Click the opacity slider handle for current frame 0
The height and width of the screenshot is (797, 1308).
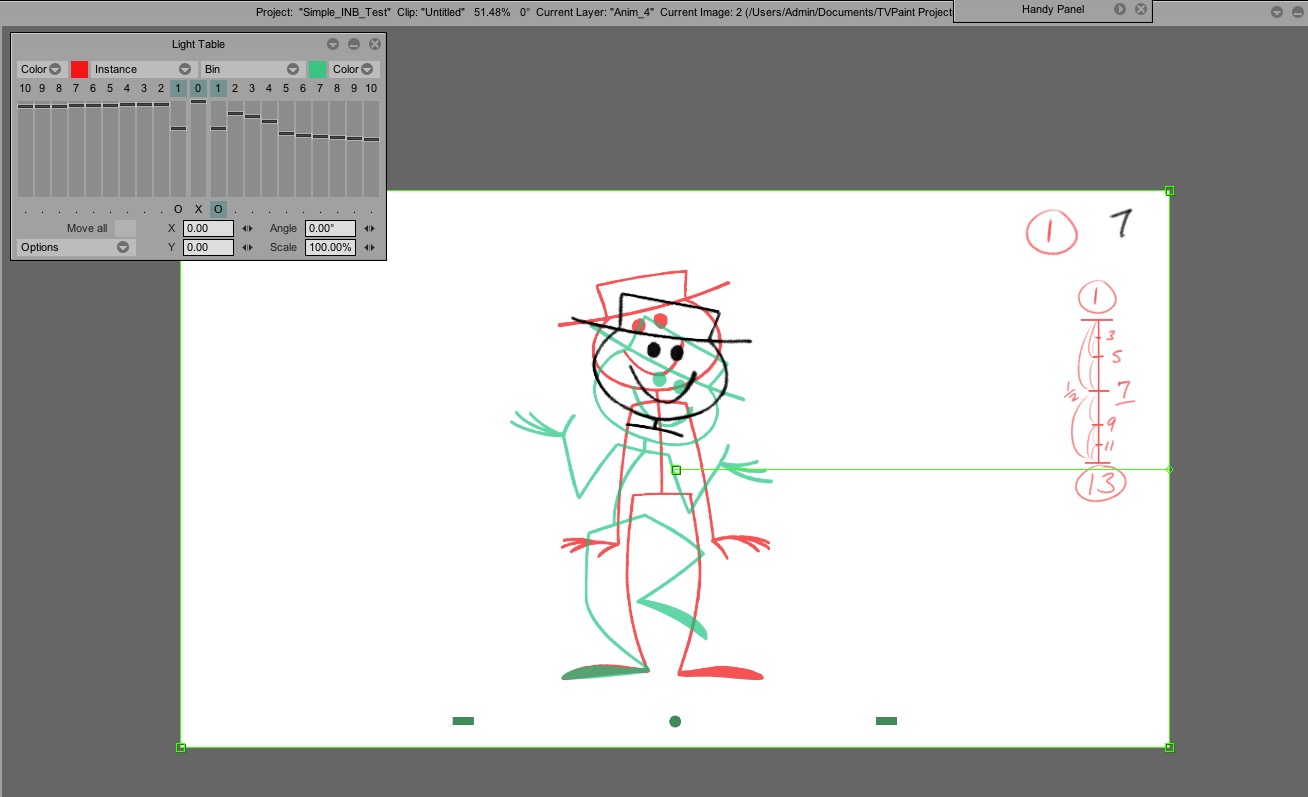[x=198, y=101]
